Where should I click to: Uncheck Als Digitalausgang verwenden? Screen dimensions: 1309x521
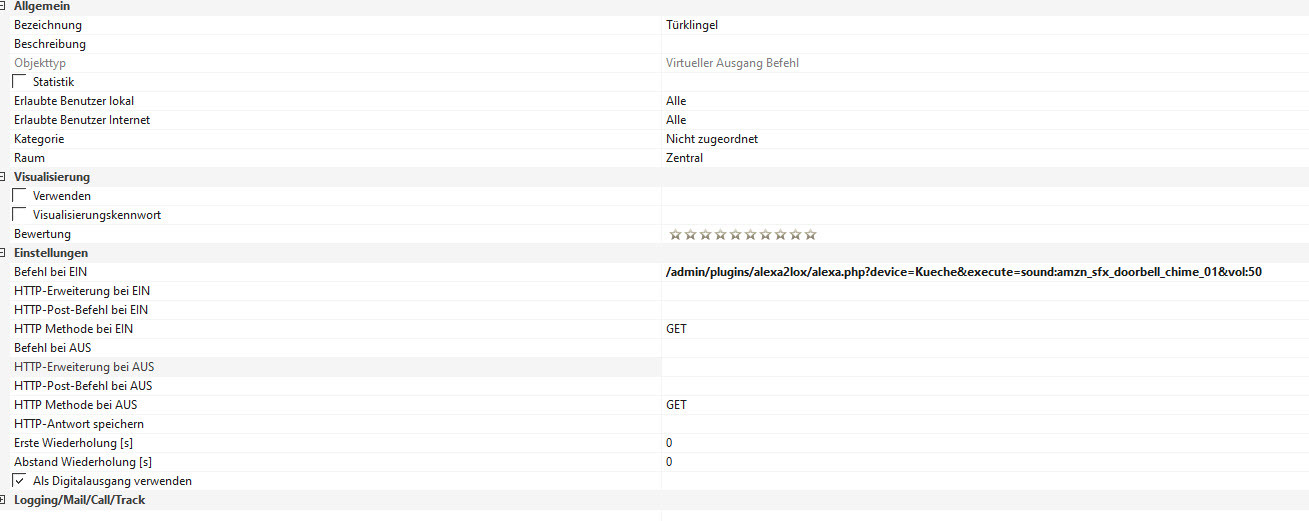[x=20, y=481]
